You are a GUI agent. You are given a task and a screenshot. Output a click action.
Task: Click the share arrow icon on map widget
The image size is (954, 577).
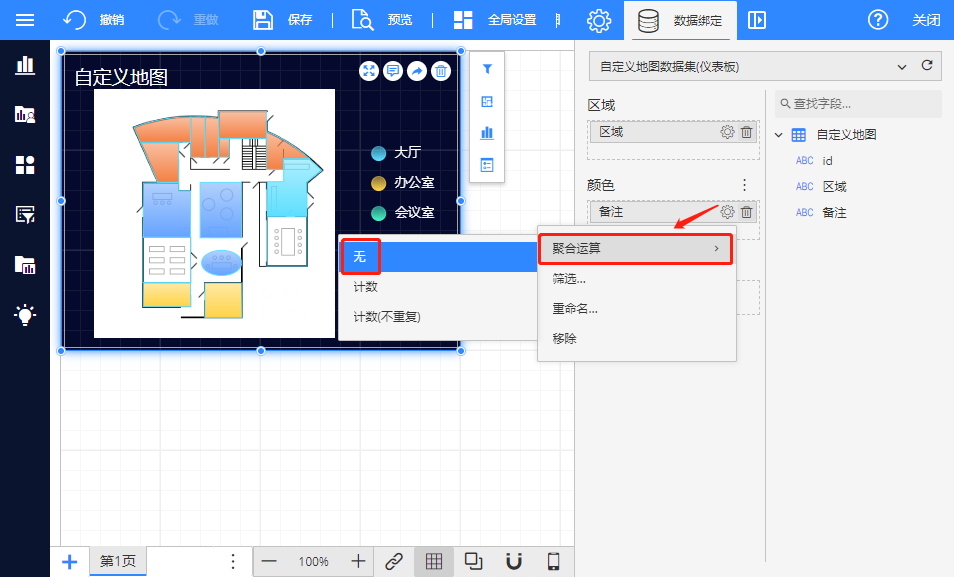click(x=417, y=71)
